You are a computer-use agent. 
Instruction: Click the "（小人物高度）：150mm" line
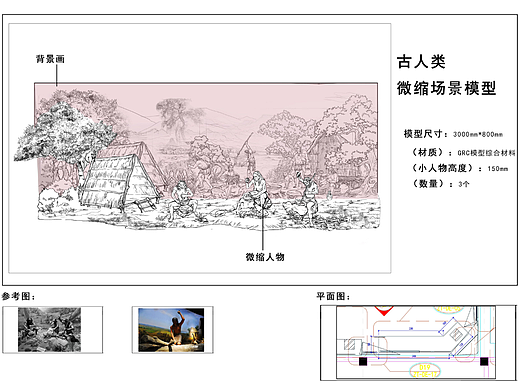tap(459, 168)
